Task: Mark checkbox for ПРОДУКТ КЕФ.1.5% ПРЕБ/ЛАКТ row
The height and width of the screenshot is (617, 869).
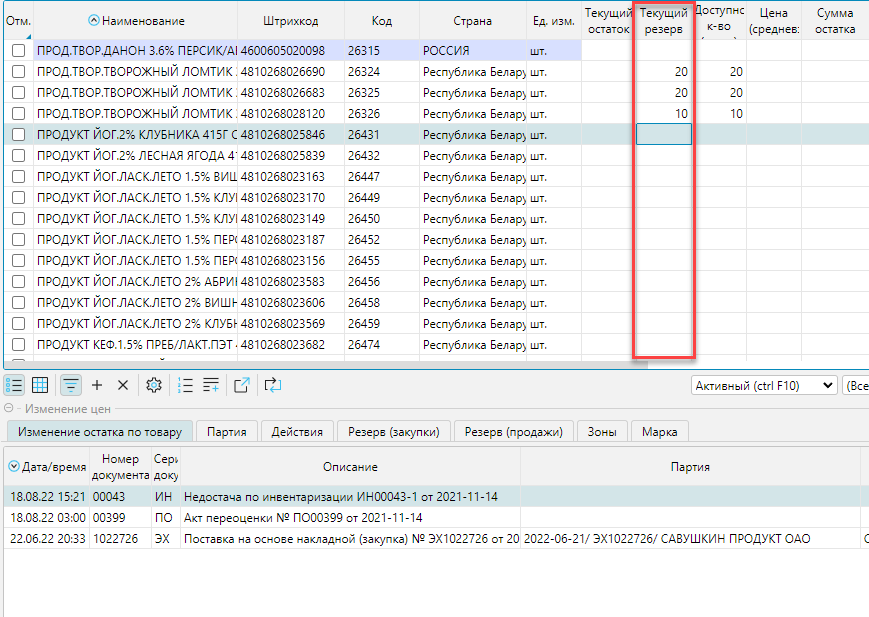Action: [x=18, y=345]
